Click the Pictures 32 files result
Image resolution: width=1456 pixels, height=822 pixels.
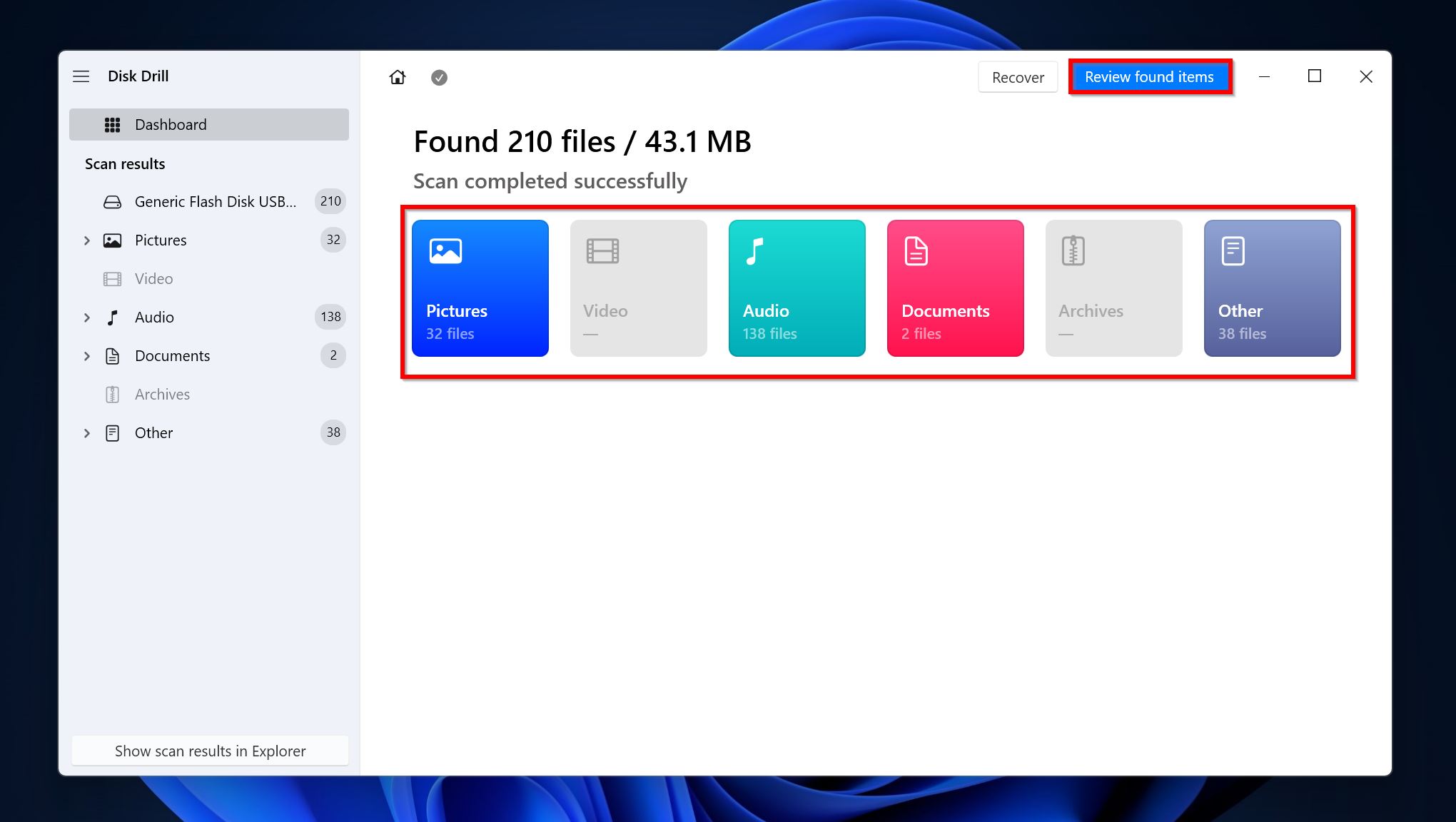pos(481,288)
